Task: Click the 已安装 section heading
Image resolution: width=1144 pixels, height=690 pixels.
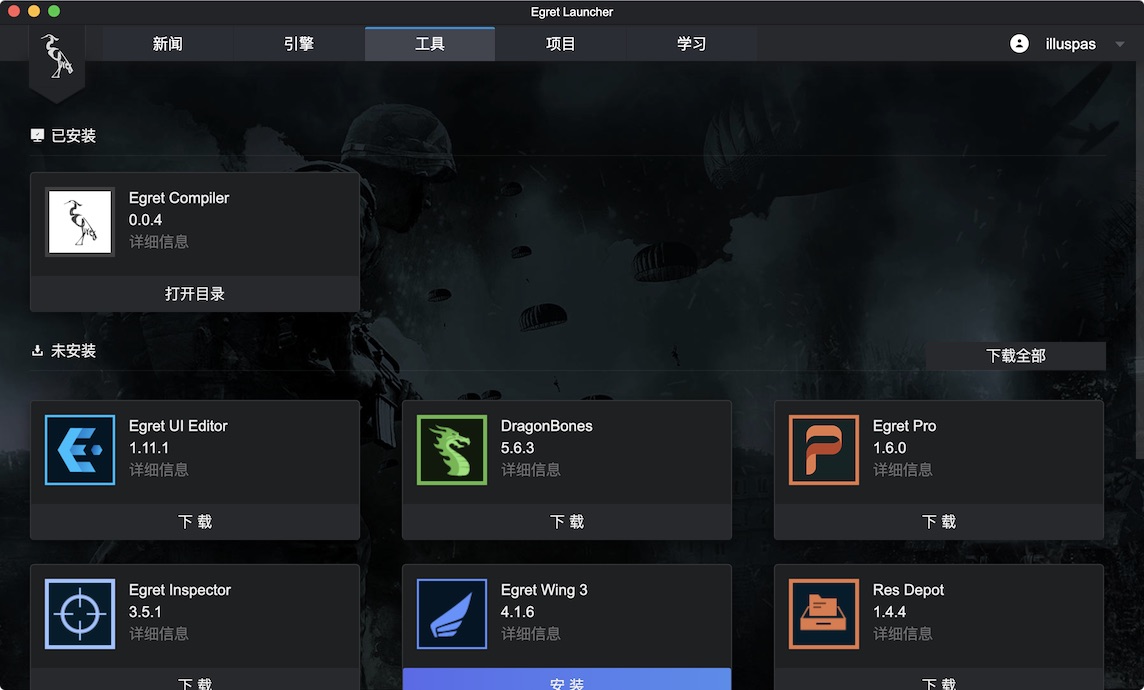Action: pyautogui.click(x=73, y=136)
